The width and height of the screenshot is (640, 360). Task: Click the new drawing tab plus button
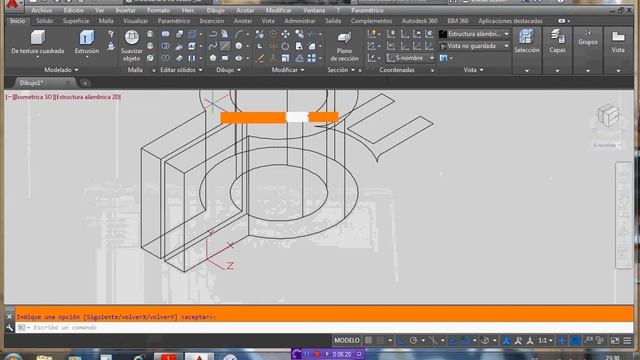(85, 83)
